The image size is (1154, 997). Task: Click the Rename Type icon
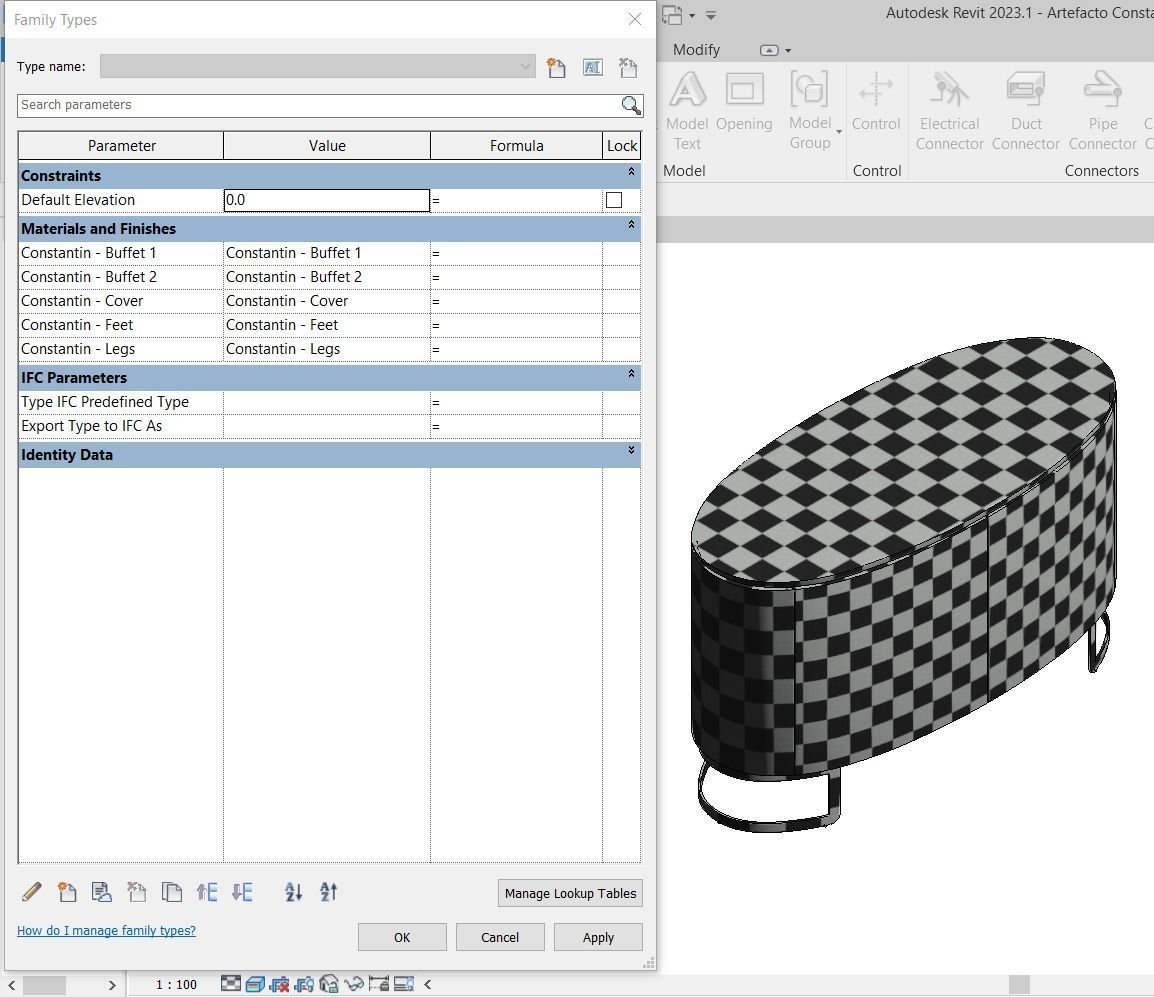click(592, 68)
